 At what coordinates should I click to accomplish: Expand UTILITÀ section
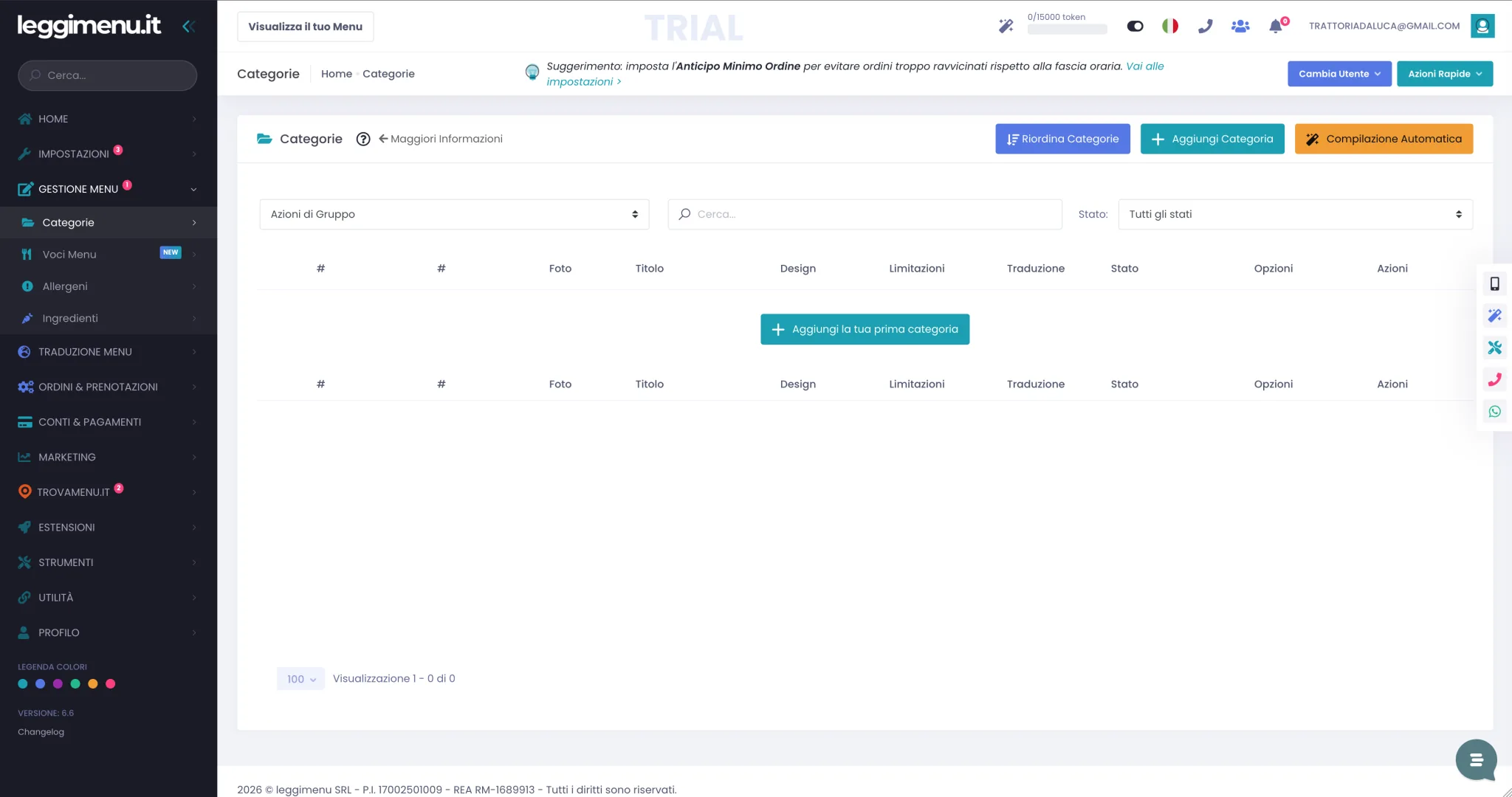(x=109, y=597)
